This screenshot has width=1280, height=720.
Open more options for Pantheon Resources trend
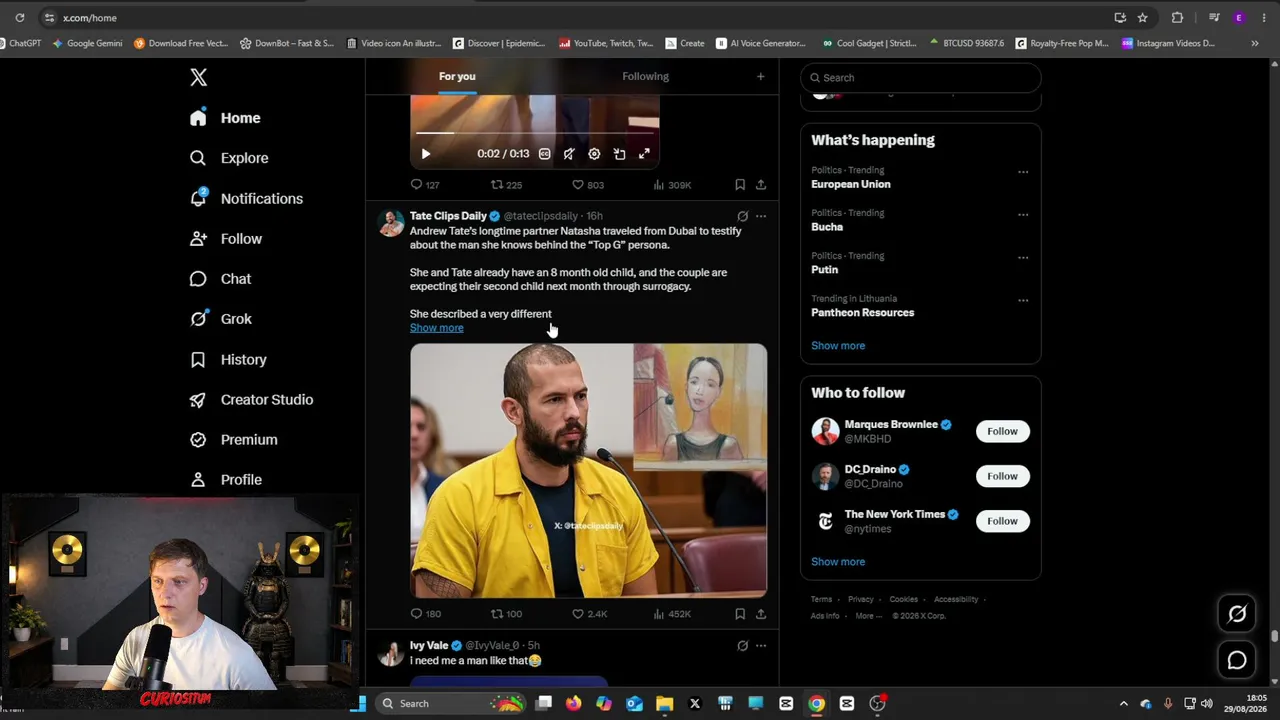point(1023,300)
